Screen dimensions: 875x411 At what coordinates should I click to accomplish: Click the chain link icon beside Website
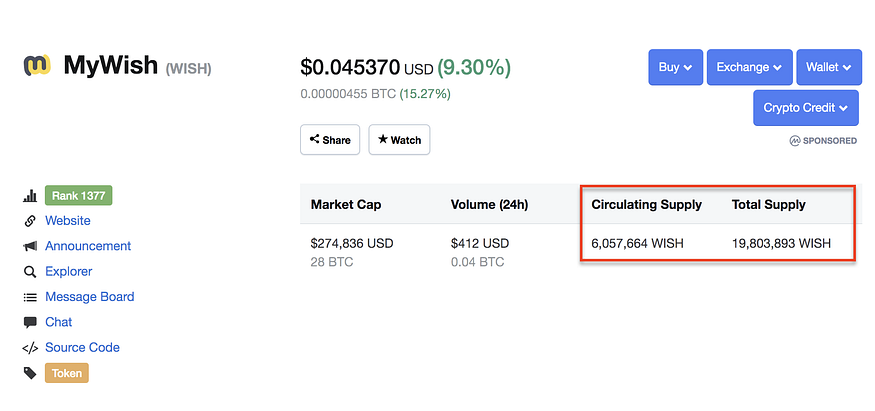point(30,221)
